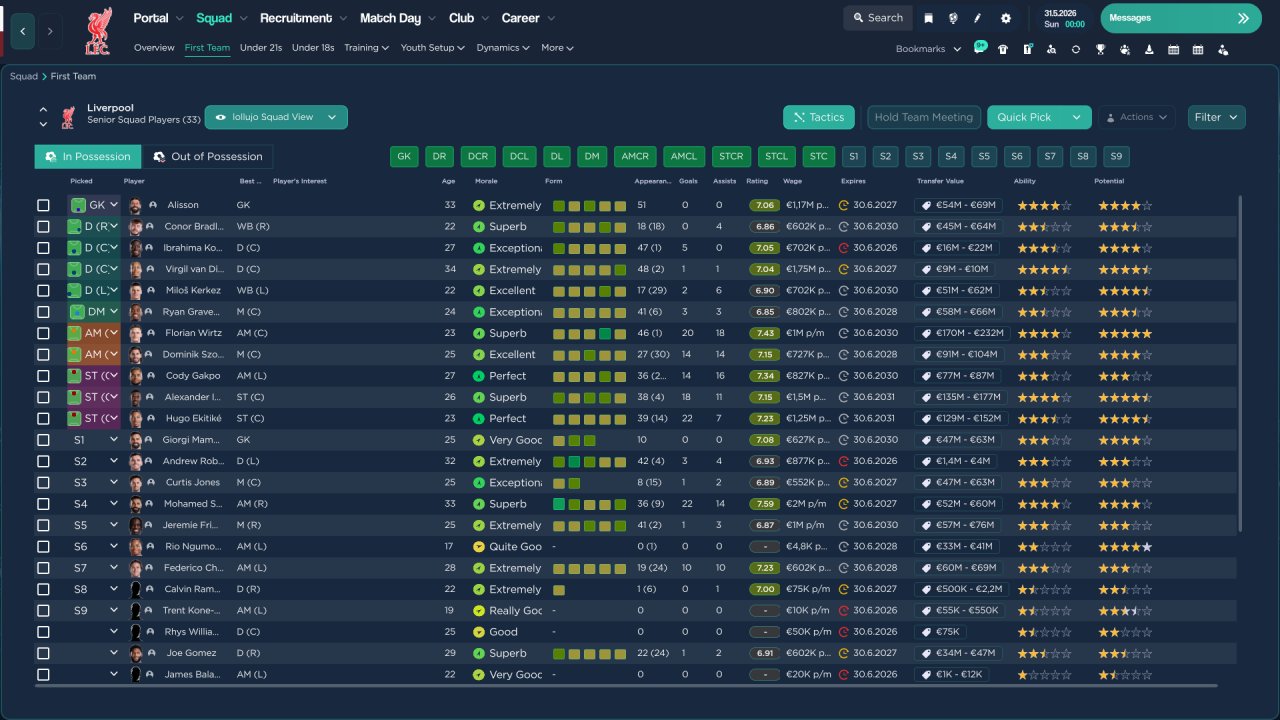The width and height of the screenshot is (1280, 720).
Task: Switch to the Out of Possession tab
Action: click(x=208, y=157)
